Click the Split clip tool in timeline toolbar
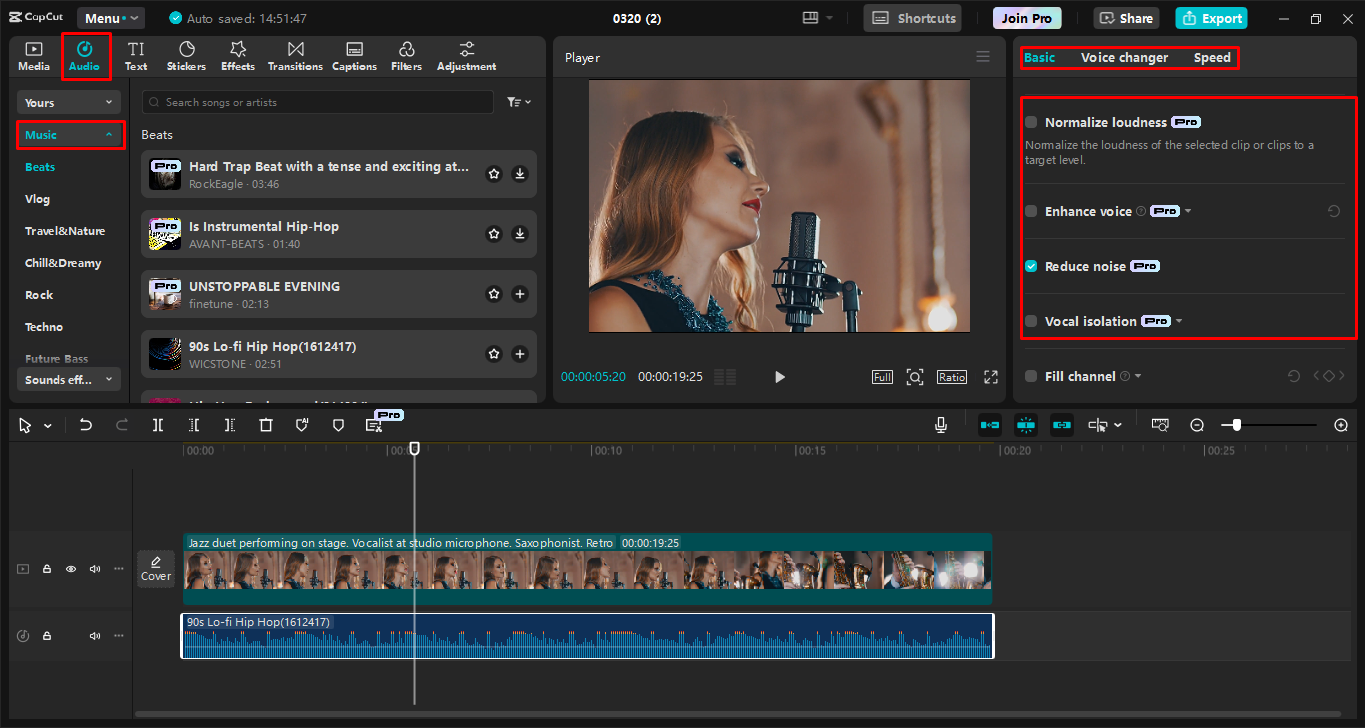 click(158, 425)
